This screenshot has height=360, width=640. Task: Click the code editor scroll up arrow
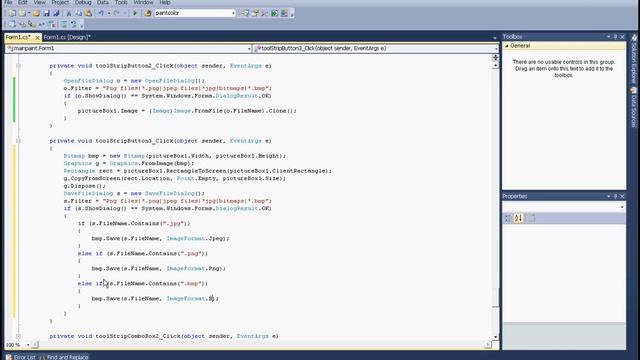click(x=496, y=66)
